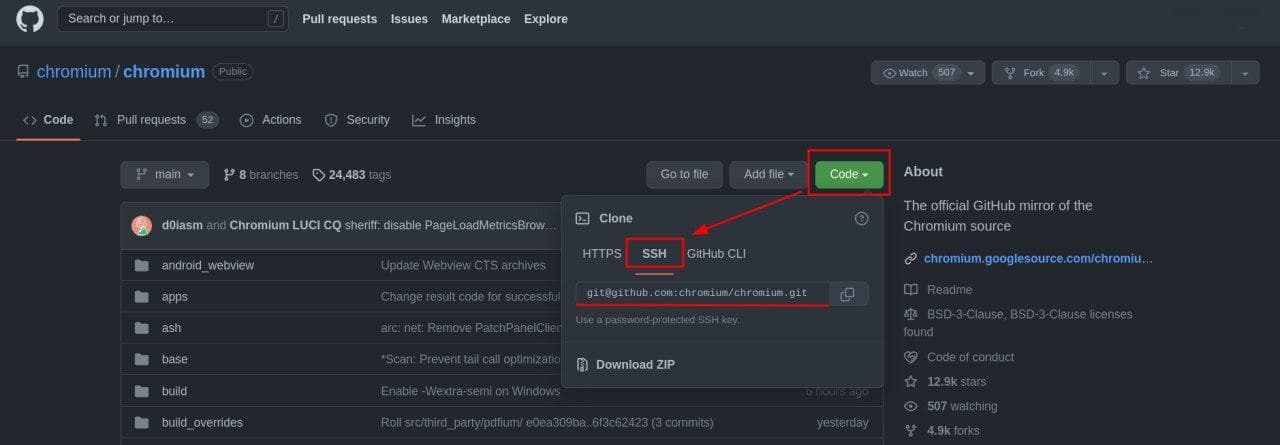Open the base folder
The image size is (1280, 445).
click(174, 359)
